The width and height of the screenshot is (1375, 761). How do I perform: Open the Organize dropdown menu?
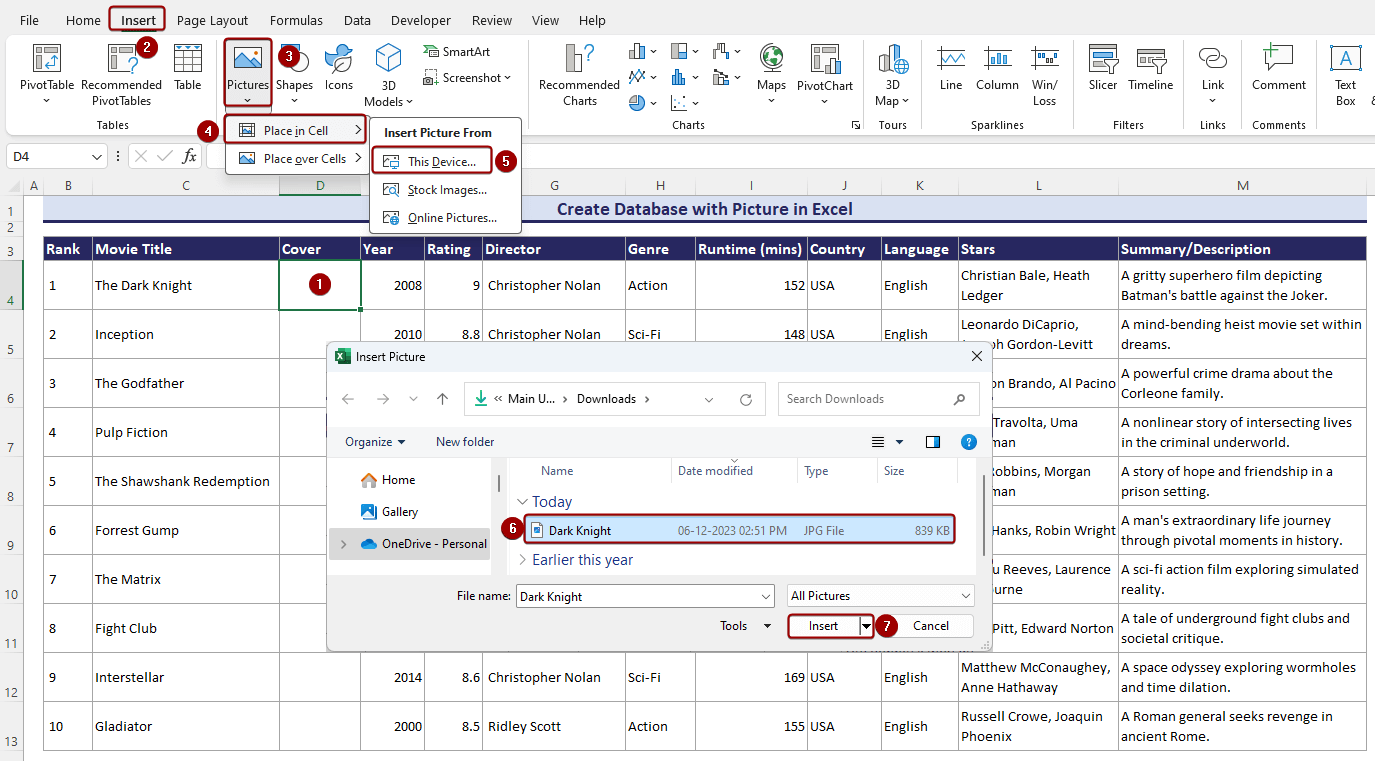point(375,442)
